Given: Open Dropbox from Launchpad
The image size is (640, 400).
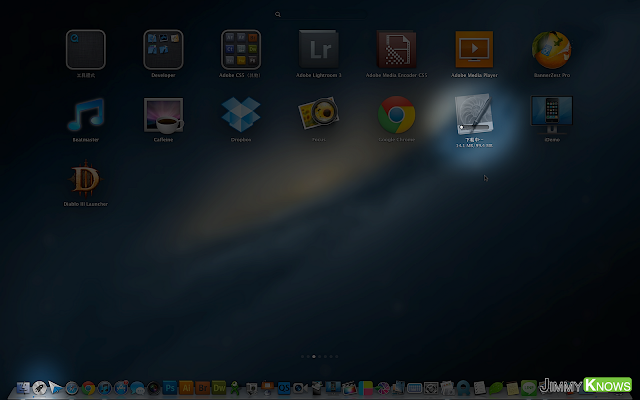Looking at the screenshot, I should coord(241,115).
